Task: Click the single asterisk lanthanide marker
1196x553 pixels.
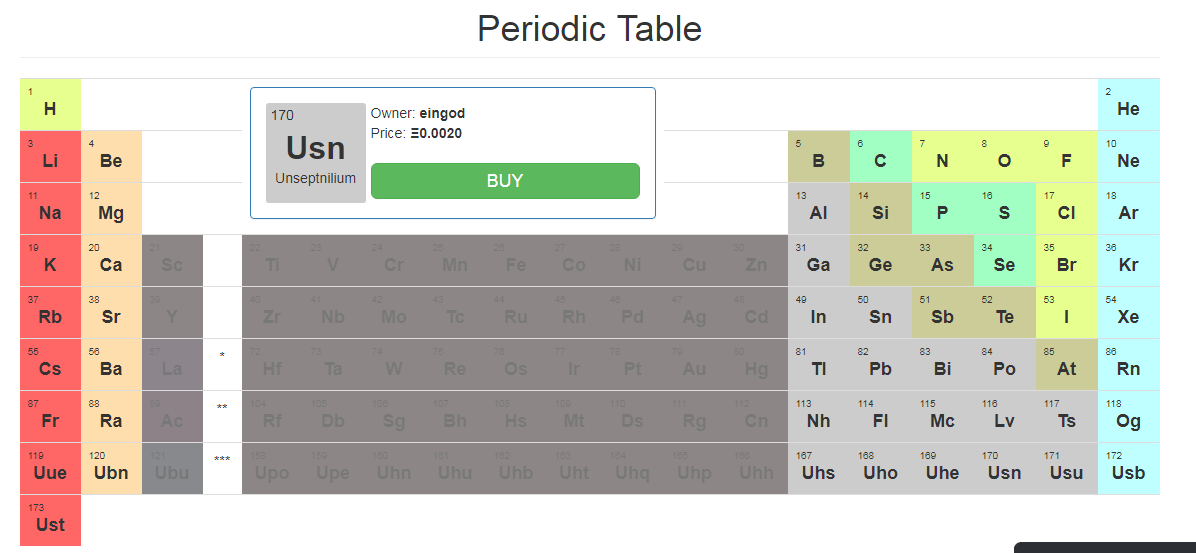Action: click(222, 356)
